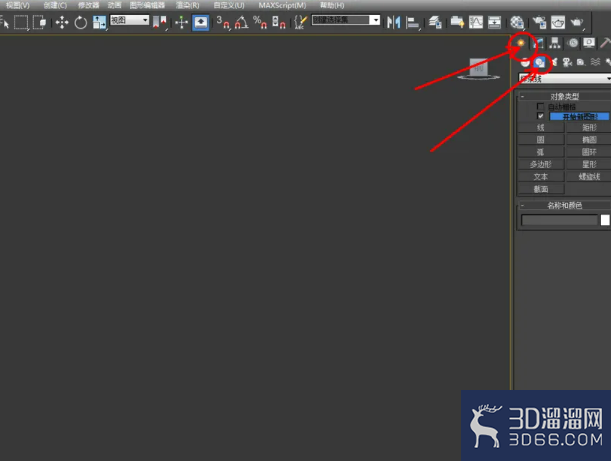Viewport: 611px width, 461px height.
Task: Open the MAXScript(M) menu
Action: pyautogui.click(x=282, y=5)
